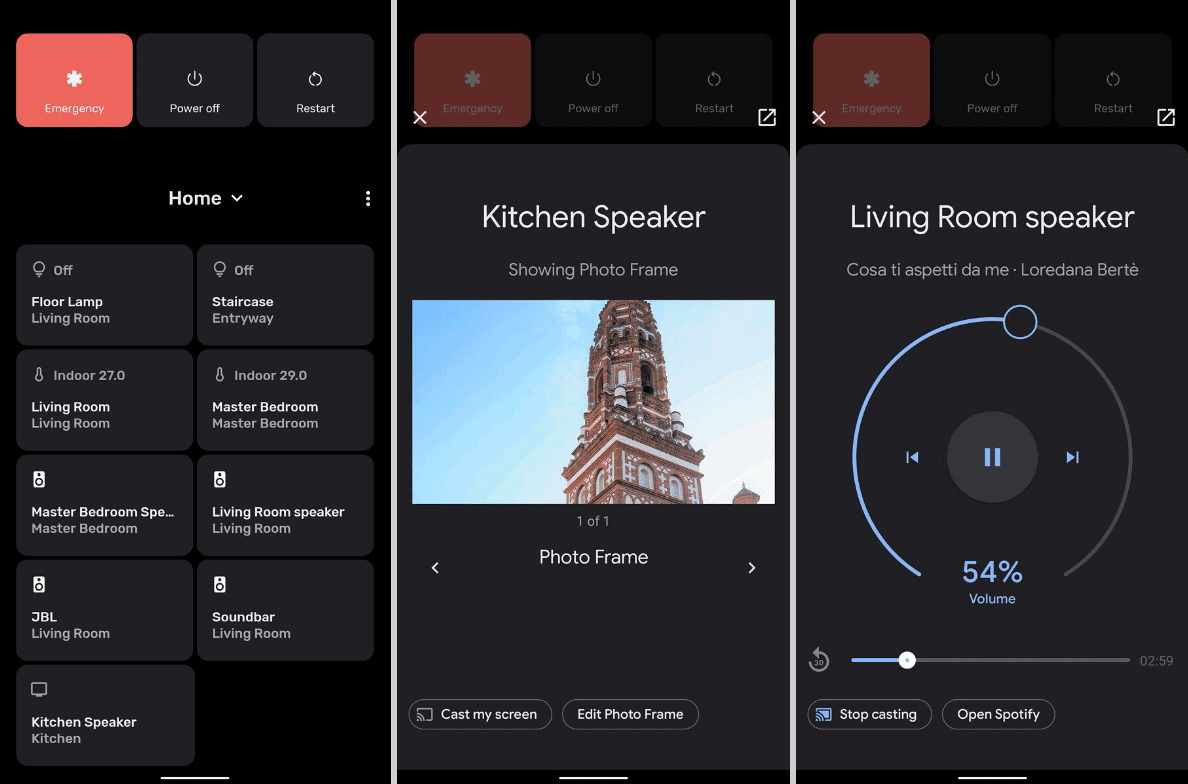The image size is (1188, 784).
Task: Open the Kitchen Speaker tile in the device grid
Action: click(105, 715)
